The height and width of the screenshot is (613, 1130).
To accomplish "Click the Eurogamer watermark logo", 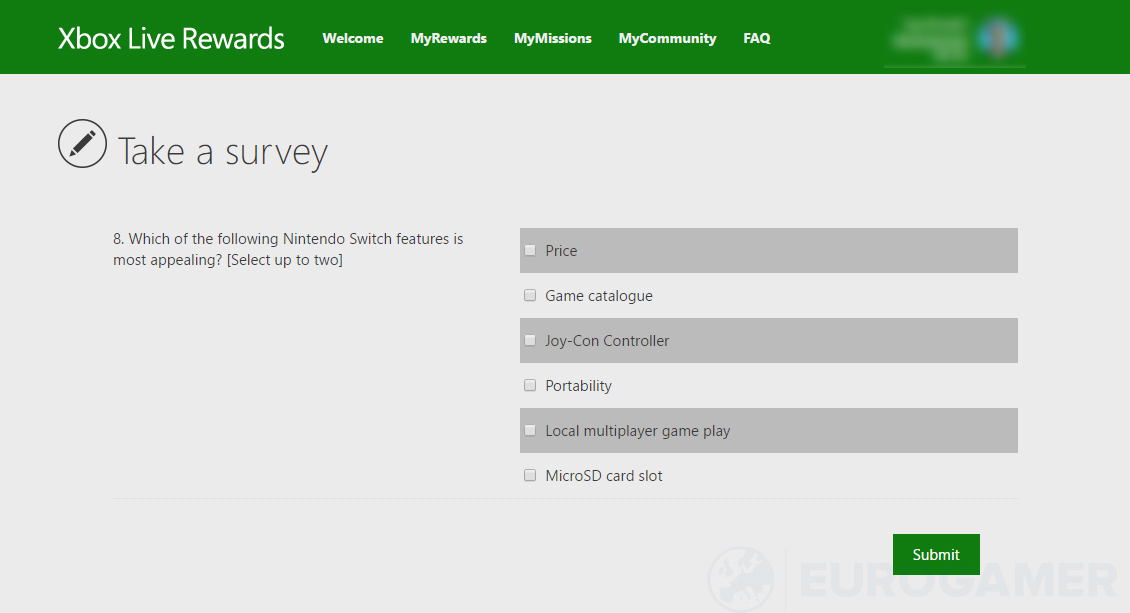I will (x=914, y=579).
